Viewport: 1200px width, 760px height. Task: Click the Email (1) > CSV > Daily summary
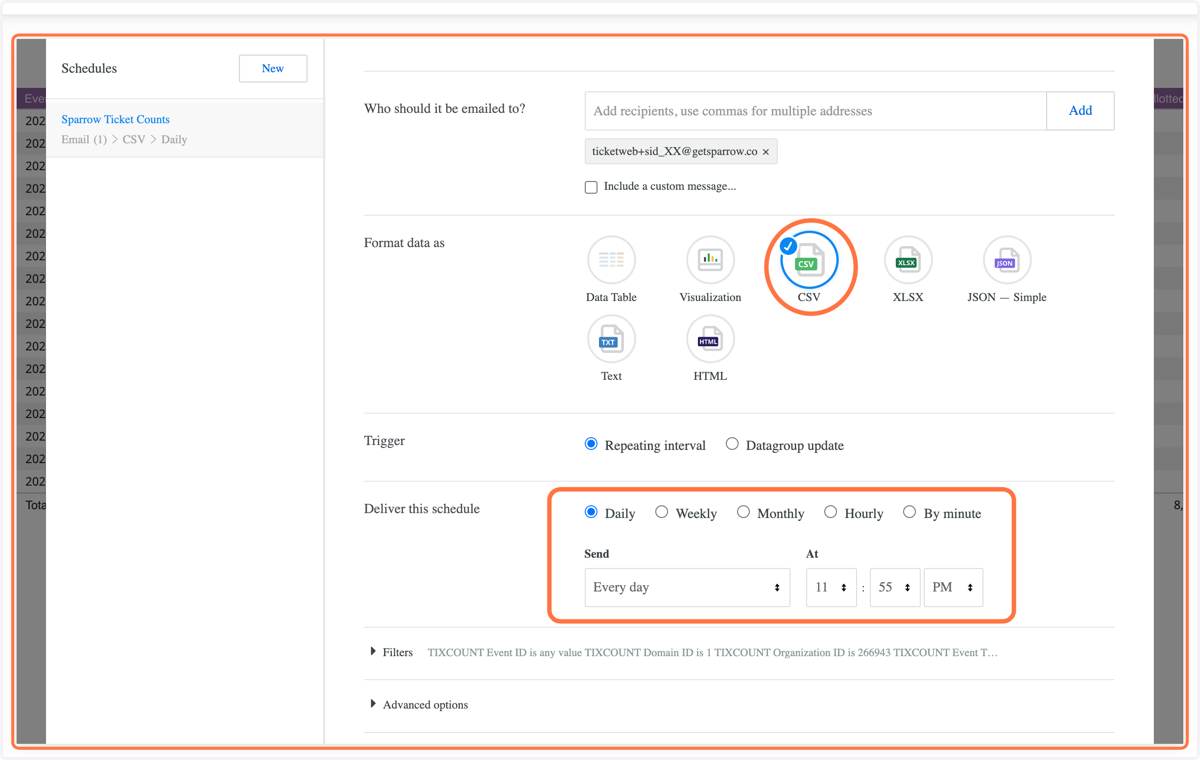coord(124,140)
